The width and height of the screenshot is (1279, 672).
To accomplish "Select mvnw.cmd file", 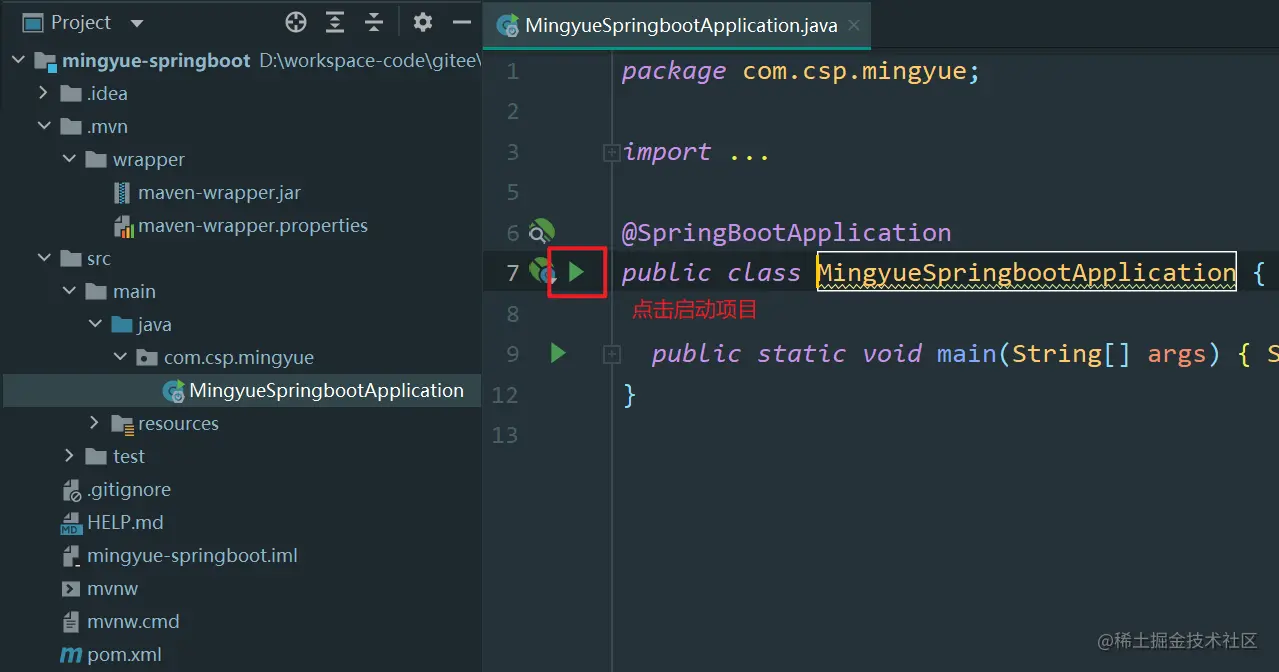I will pos(133,621).
